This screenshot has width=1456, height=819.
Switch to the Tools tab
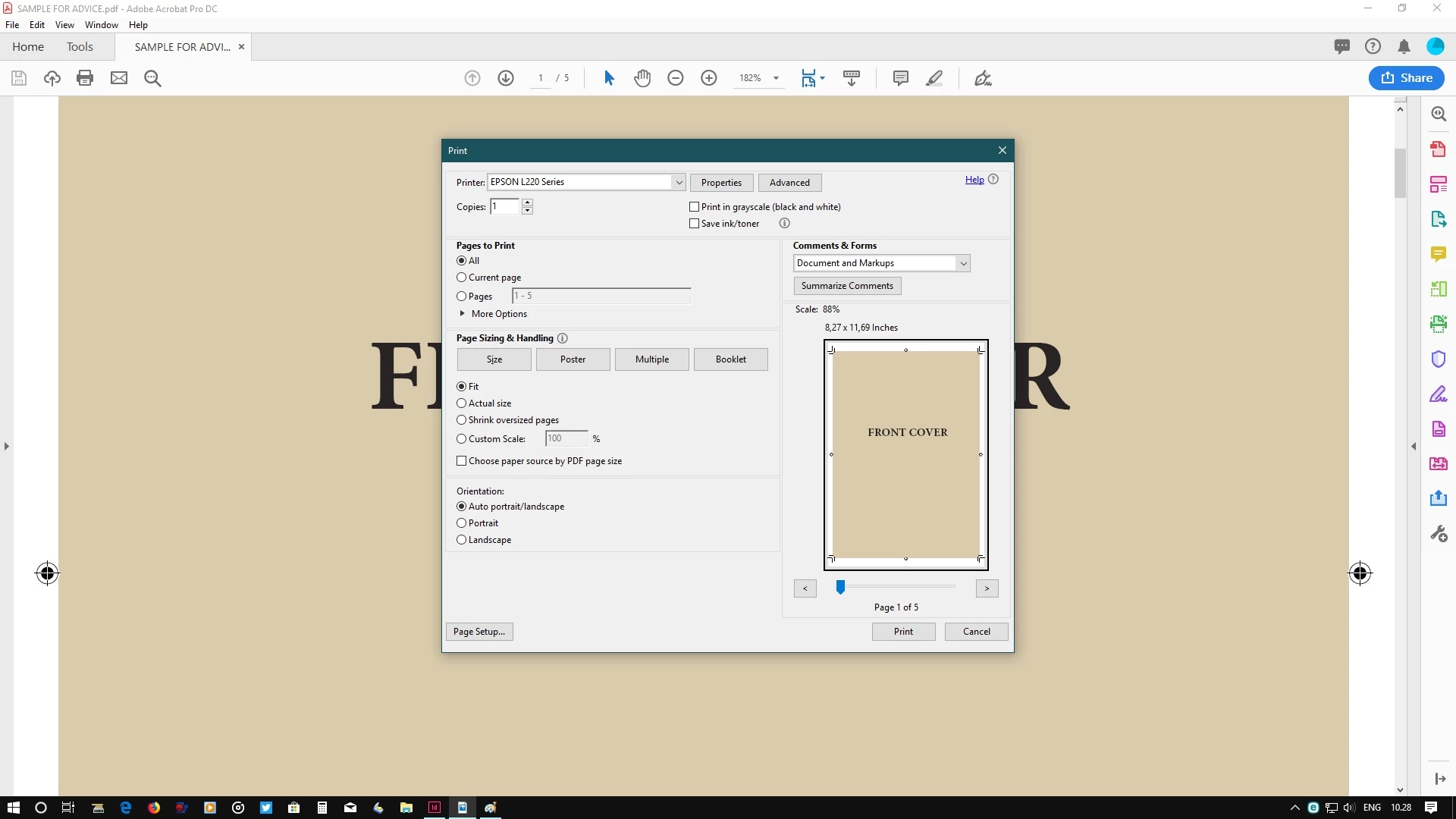(80, 47)
